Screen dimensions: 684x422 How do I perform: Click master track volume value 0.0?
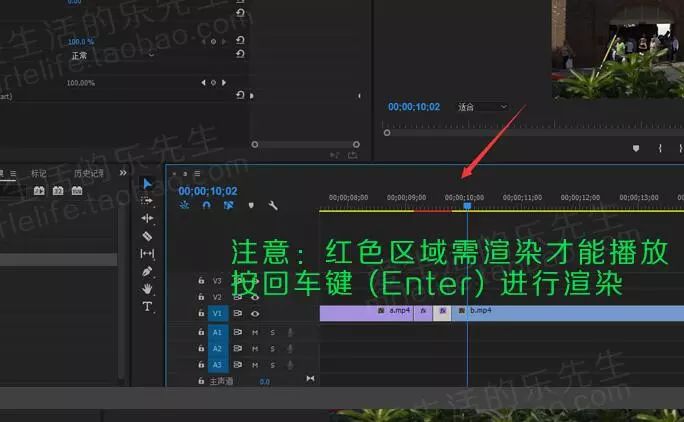(x=264, y=381)
